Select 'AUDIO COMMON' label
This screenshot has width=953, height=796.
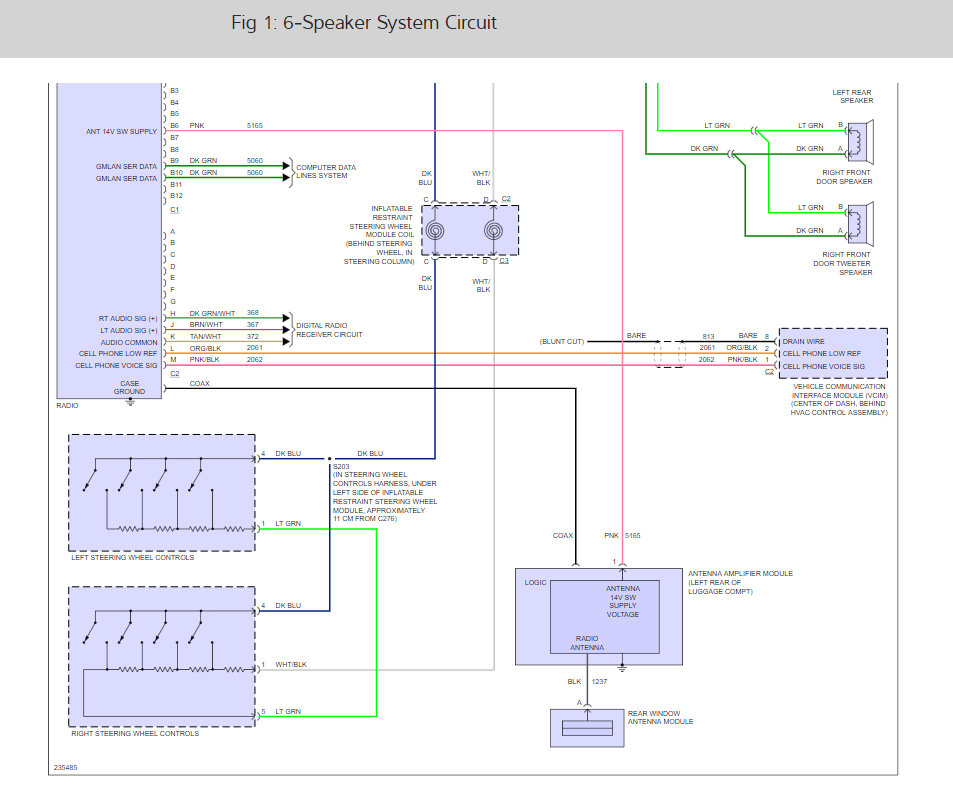[129, 343]
